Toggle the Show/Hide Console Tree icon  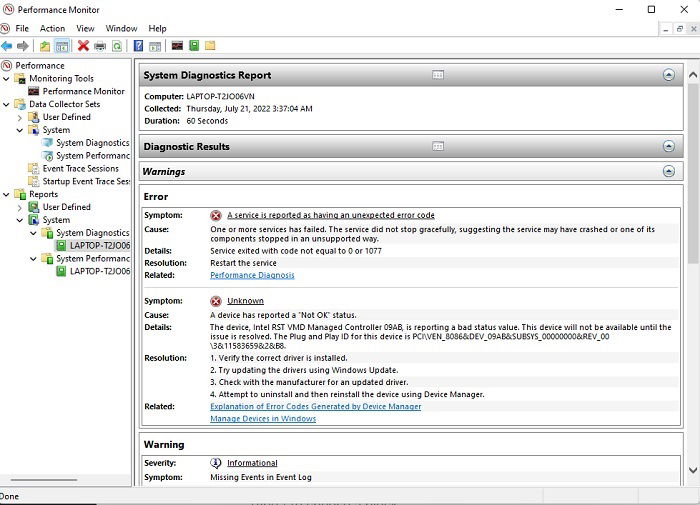[62, 46]
